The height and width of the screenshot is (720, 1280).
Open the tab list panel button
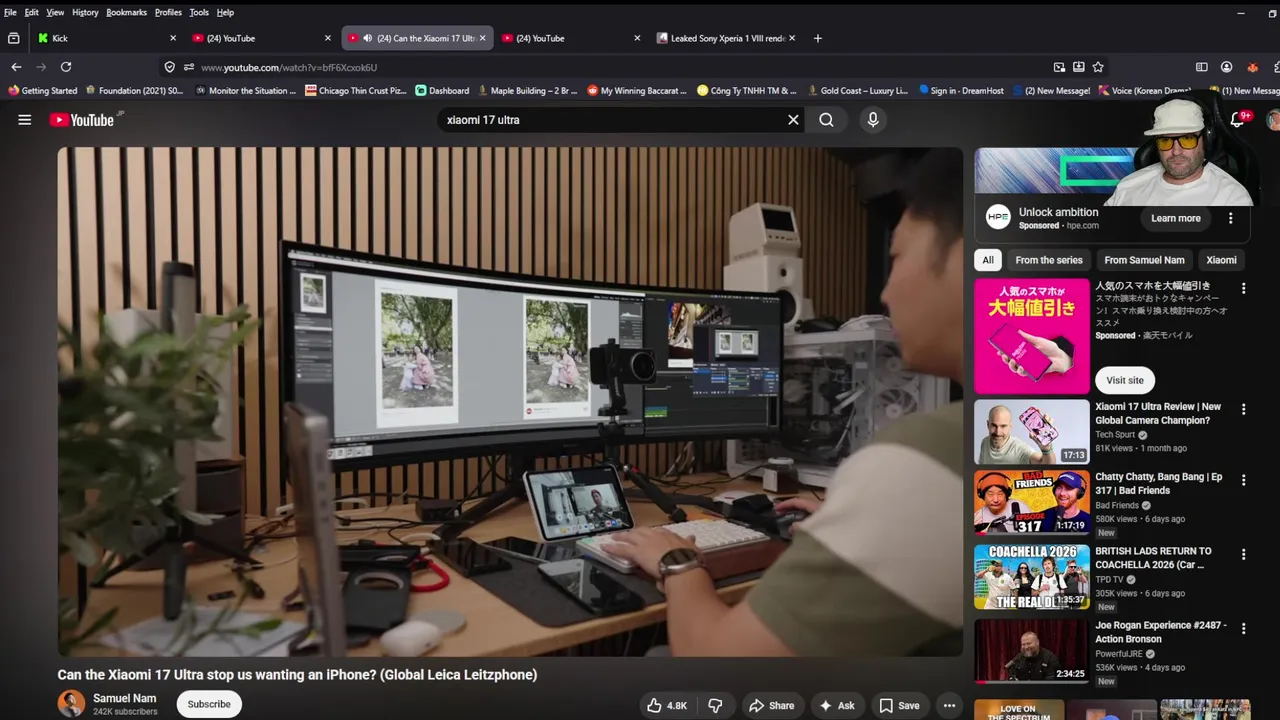13,38
